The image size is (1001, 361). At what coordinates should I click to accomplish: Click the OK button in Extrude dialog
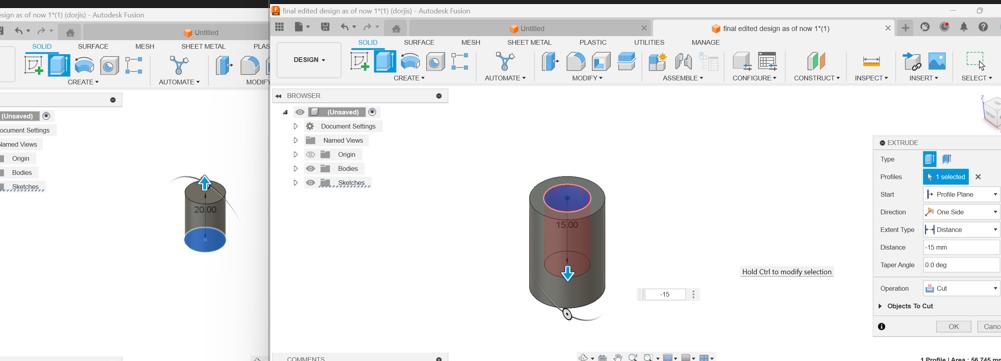coord(953,326)
